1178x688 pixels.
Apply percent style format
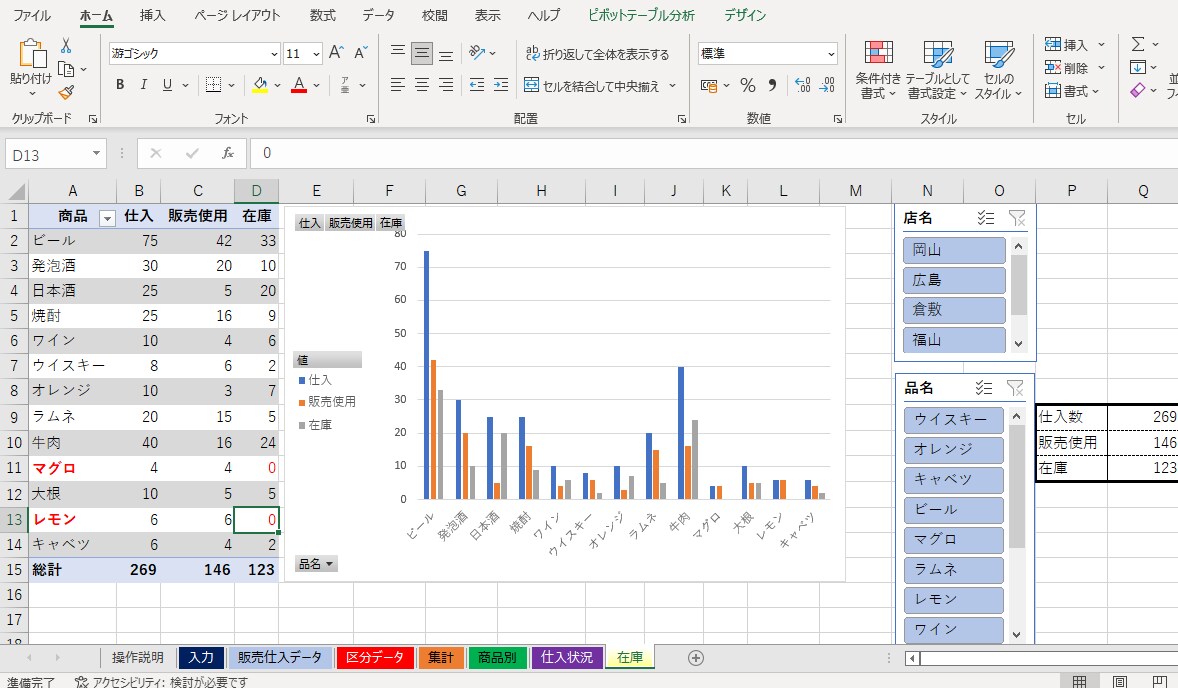click(x=748, y=86)
